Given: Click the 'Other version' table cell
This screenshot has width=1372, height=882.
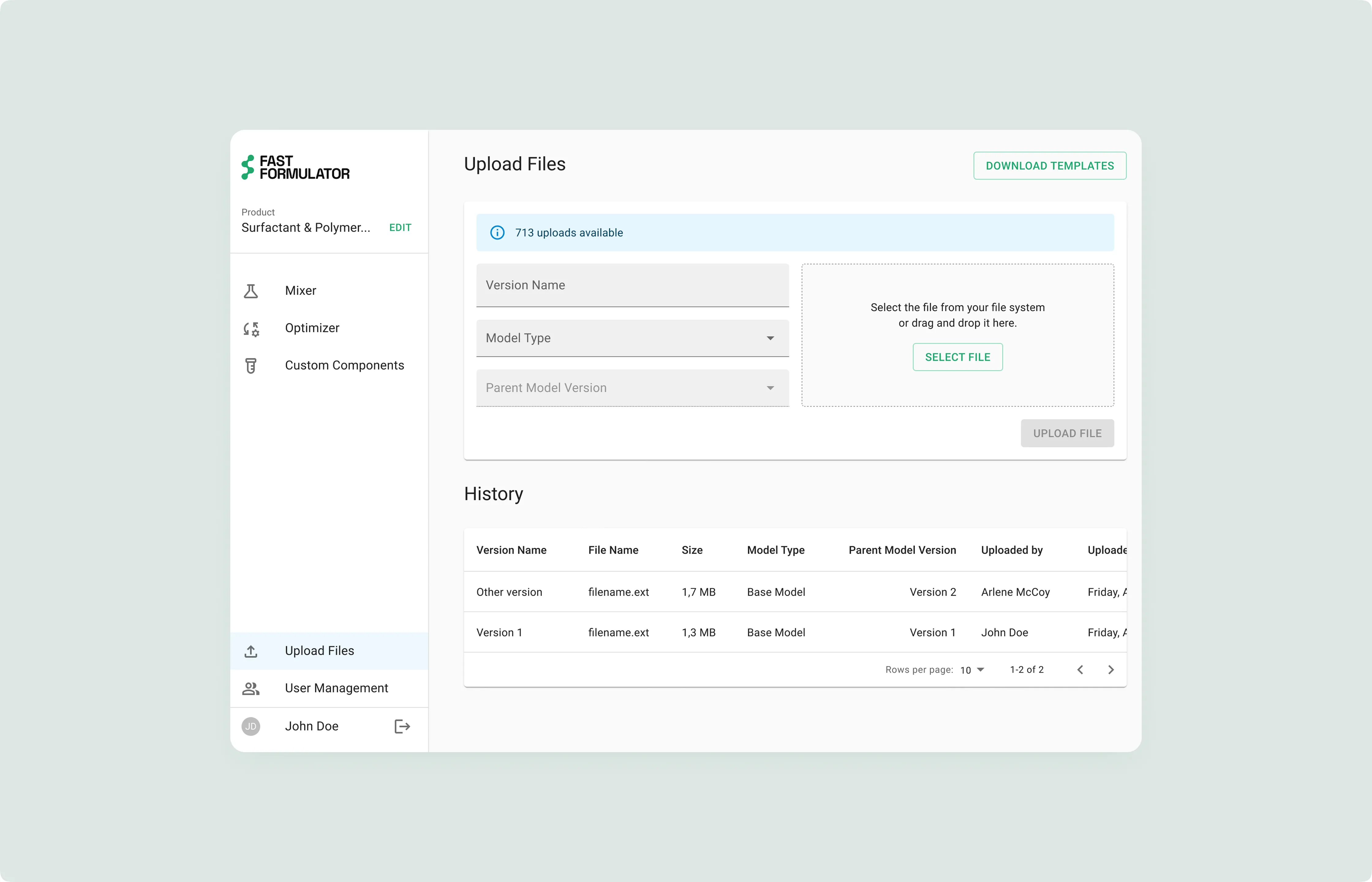Looking at the screenshot, I should [509, 592].
